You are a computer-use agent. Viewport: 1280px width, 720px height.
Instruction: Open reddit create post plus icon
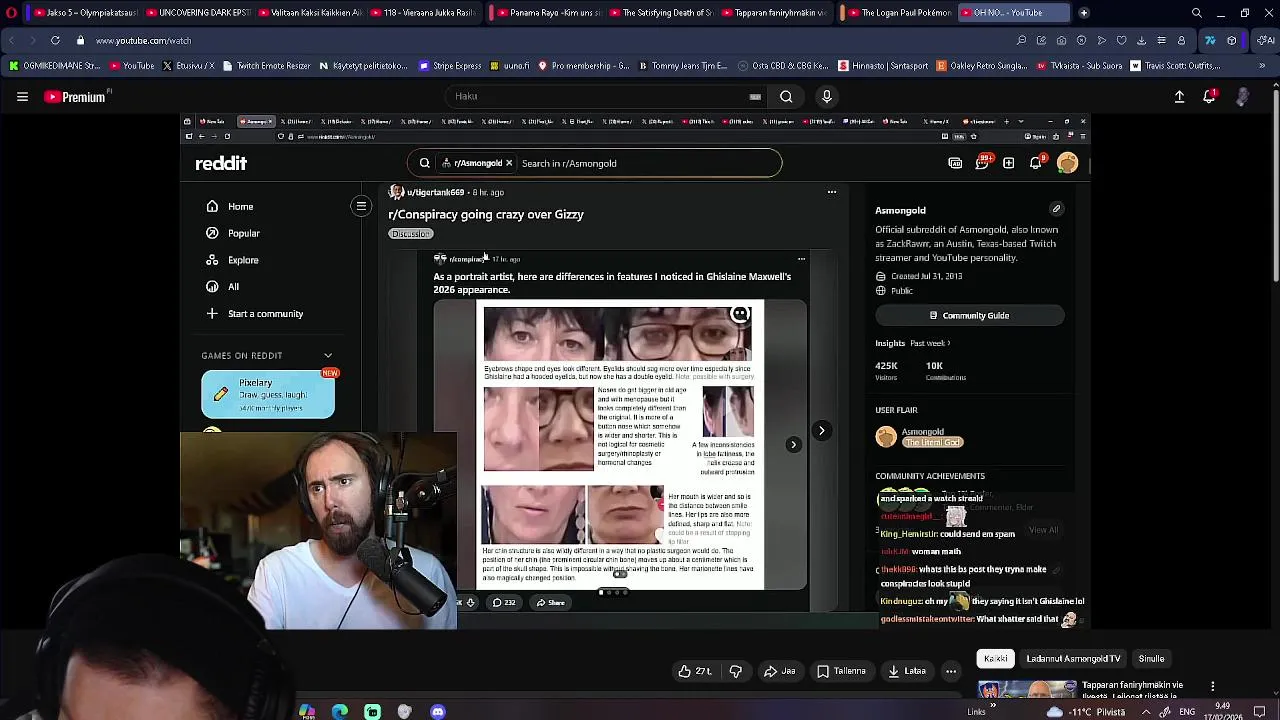click(1008, 163)
